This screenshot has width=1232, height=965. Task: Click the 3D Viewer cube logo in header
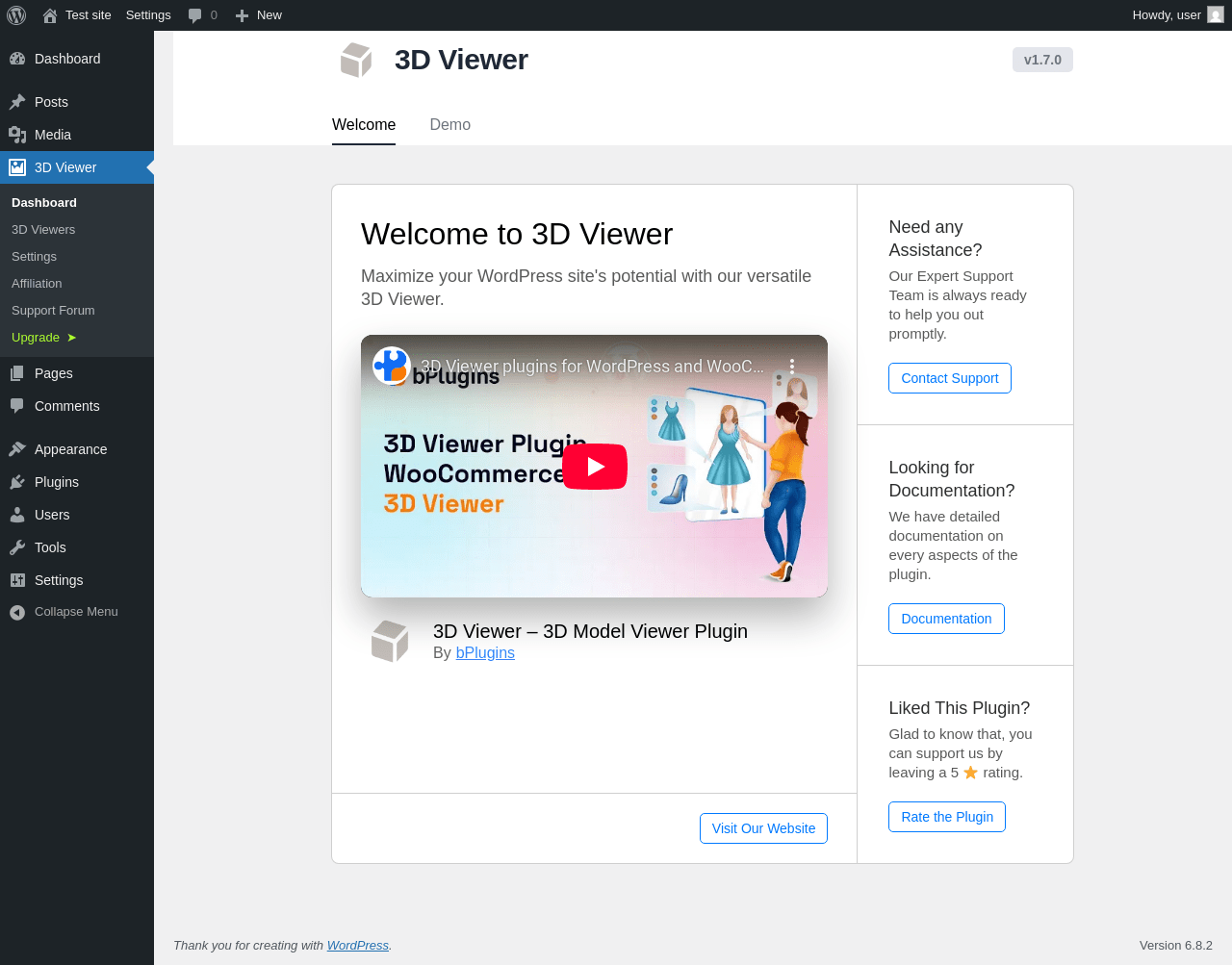pos(356,60)
